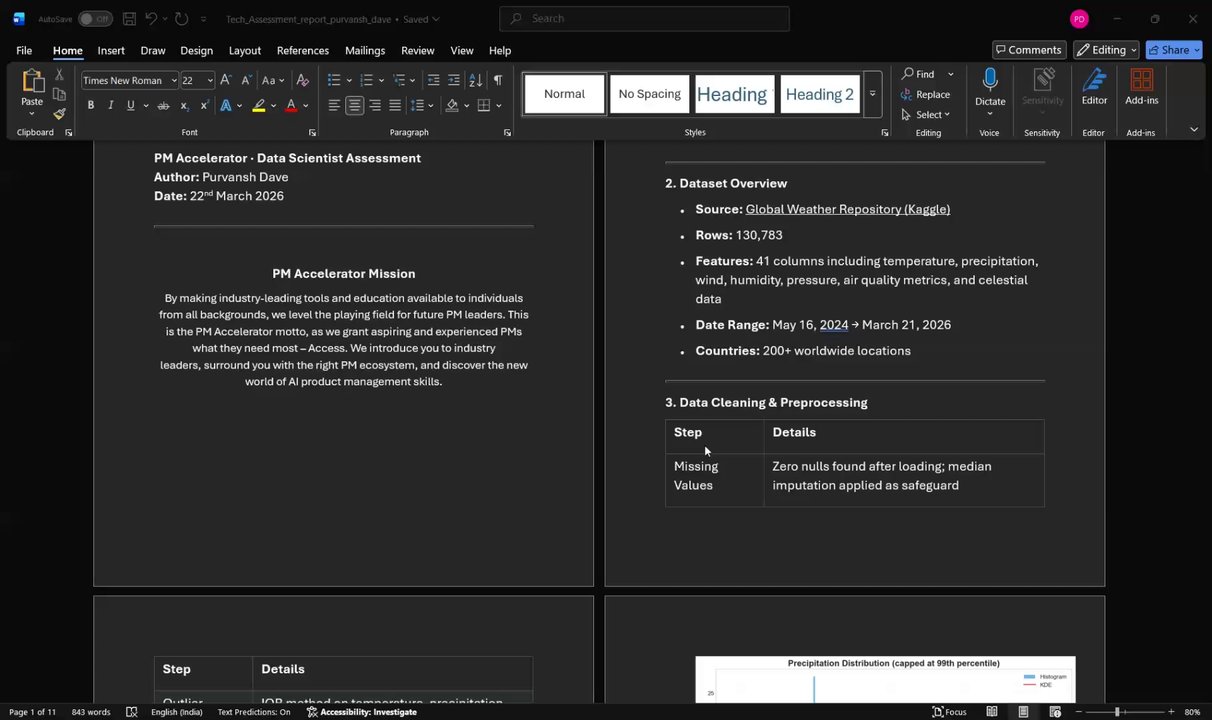
Task: Open the Select dropdown in Editing
Action: (x=926, y=114)
